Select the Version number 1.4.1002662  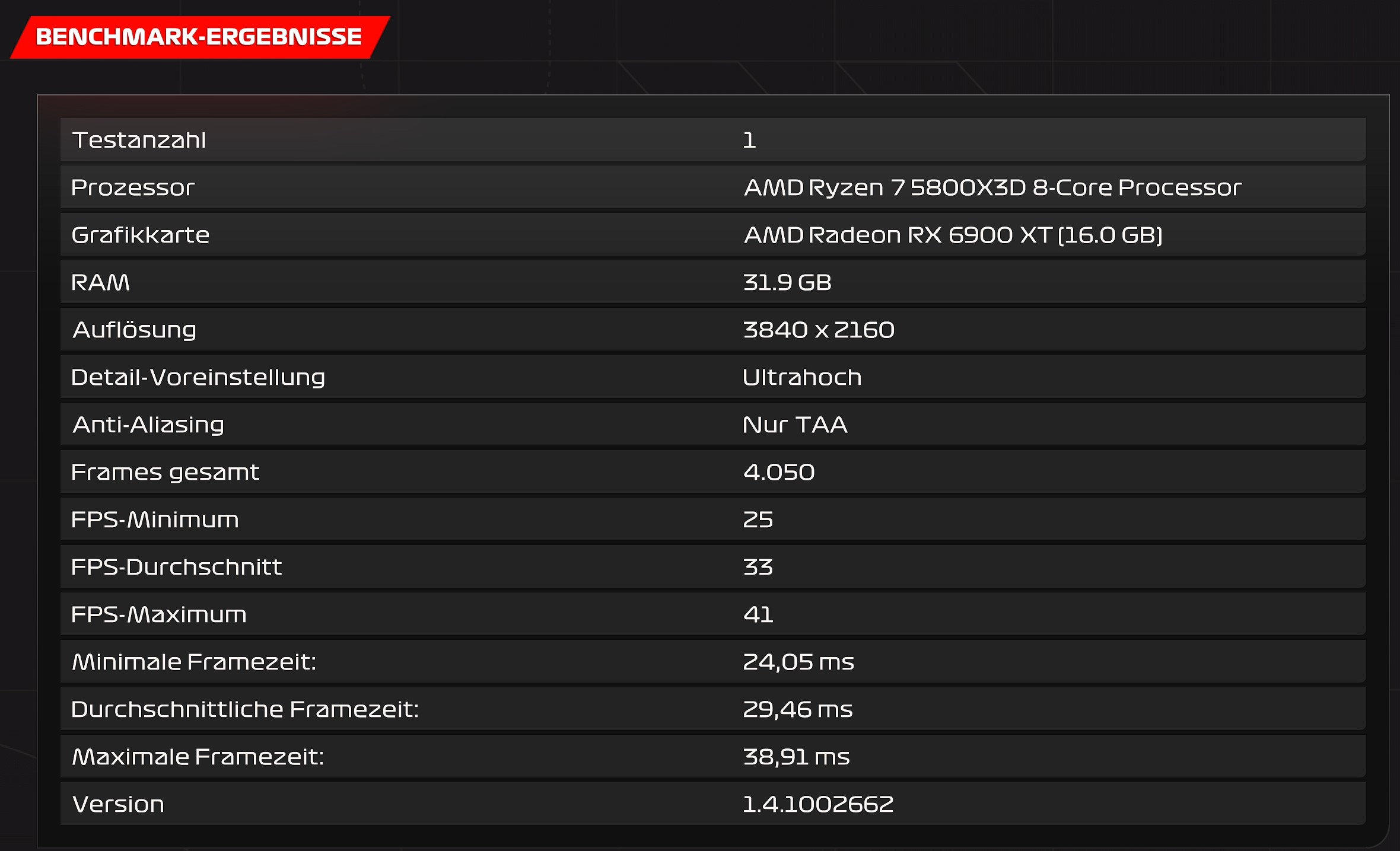[x=817, y=805]
